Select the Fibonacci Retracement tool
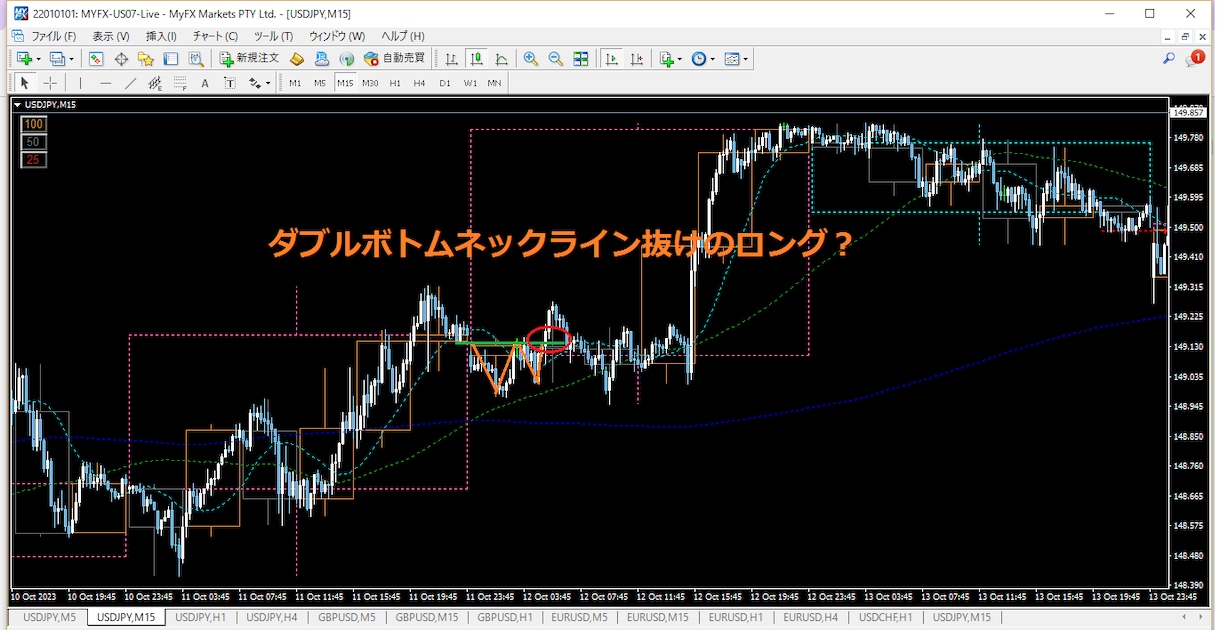The height and width of the screenshot is (630, 1220). click(x=180, y=83)
